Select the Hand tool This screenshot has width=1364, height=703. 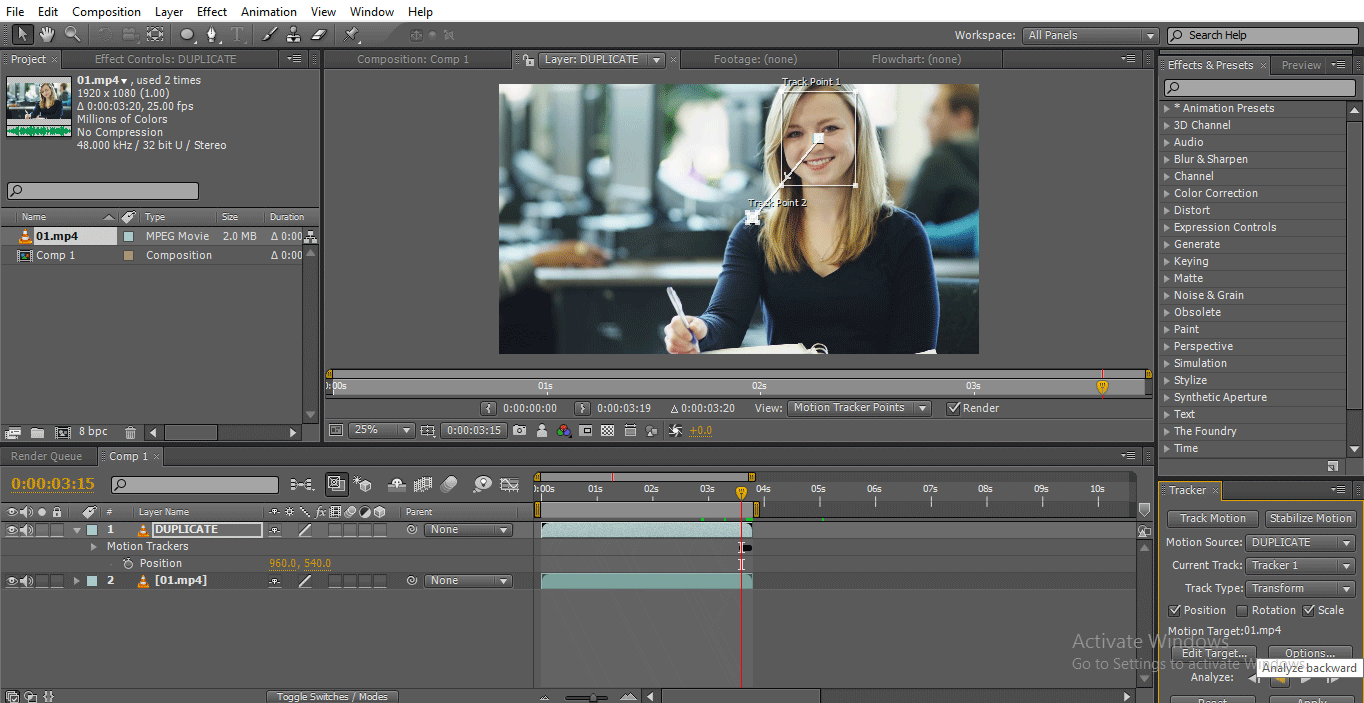coord(47,34)
